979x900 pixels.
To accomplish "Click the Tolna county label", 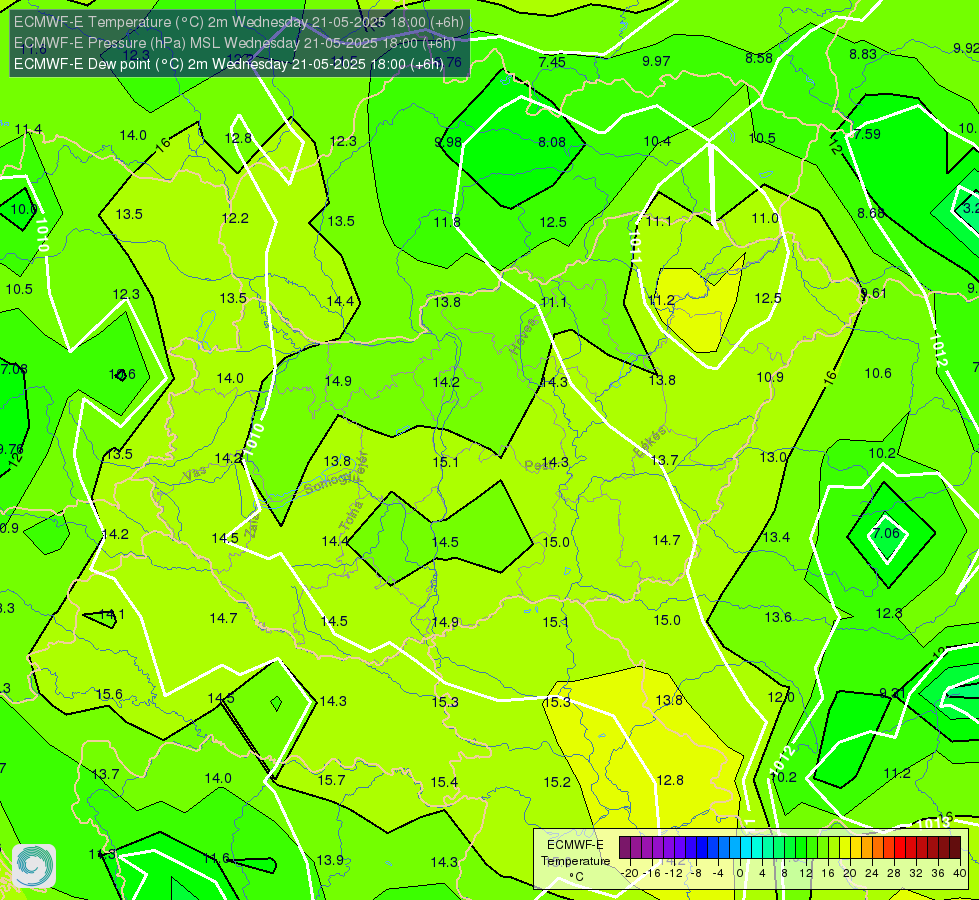I will [x=351, y=516].
